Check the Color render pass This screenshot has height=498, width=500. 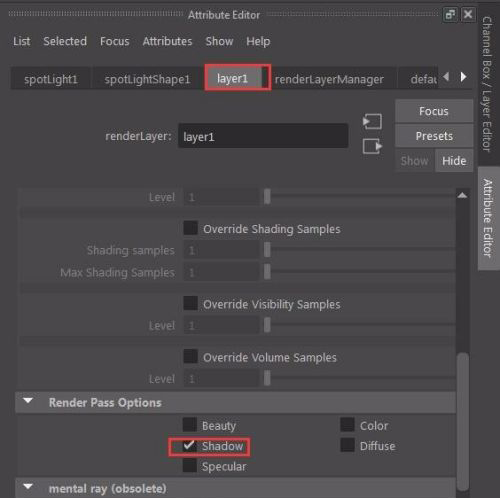click(347, 425)
